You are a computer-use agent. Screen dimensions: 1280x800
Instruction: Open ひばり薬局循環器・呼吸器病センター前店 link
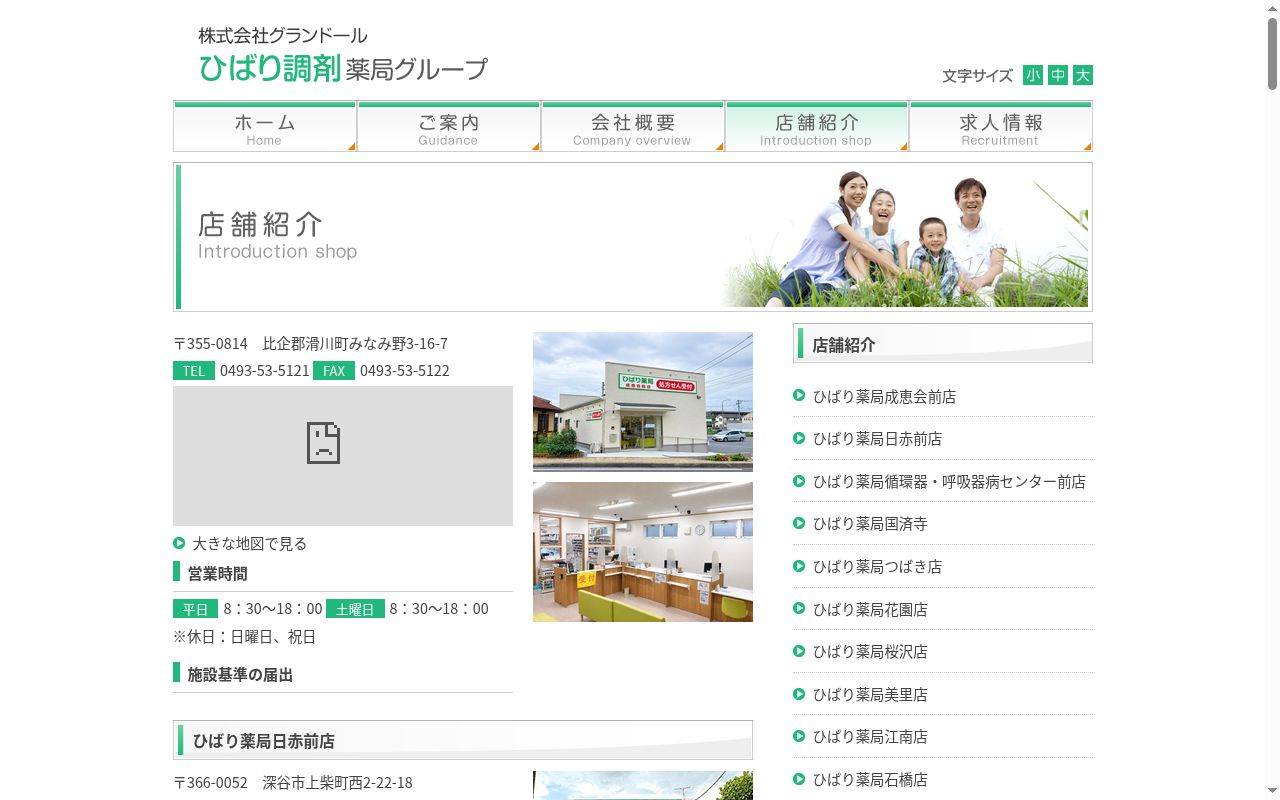pyautogui.click(x=949, y=482)
